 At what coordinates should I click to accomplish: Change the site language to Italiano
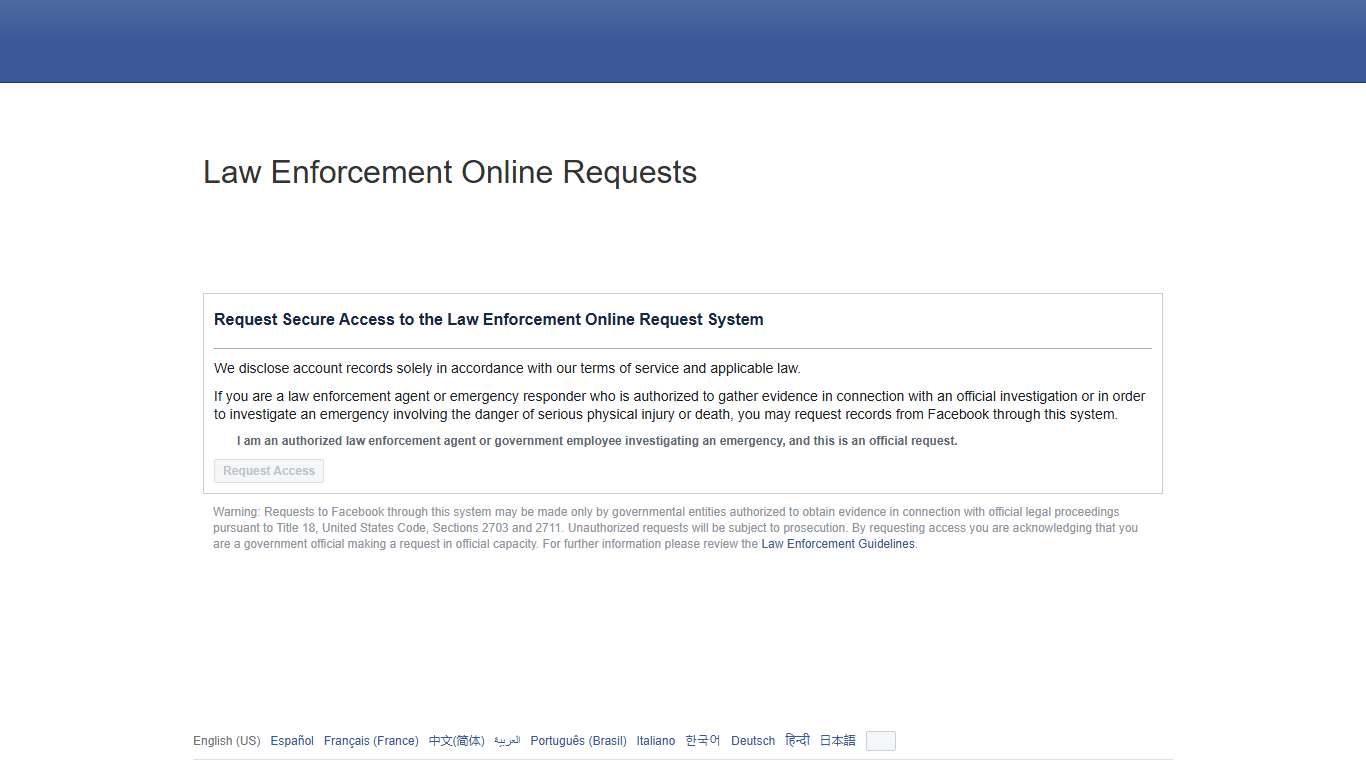[x=655, y=740]
